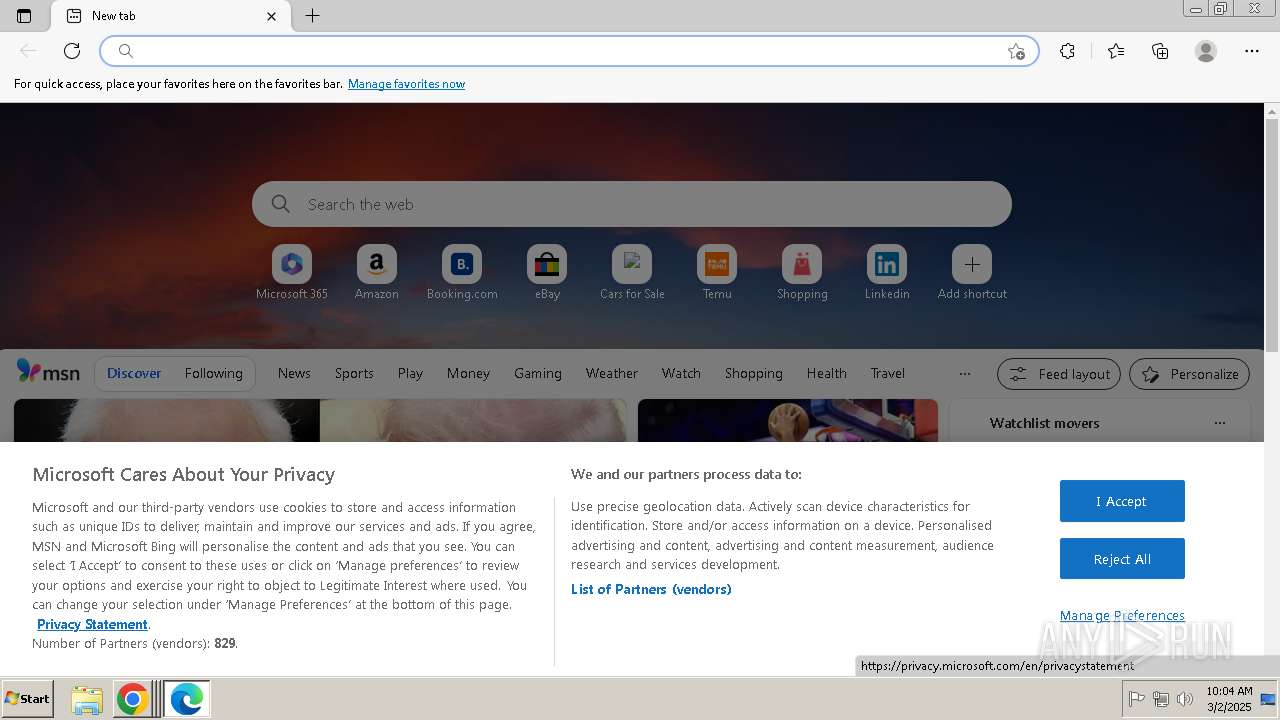Open the Shopping category in msn bar

[x=754, y=373]
